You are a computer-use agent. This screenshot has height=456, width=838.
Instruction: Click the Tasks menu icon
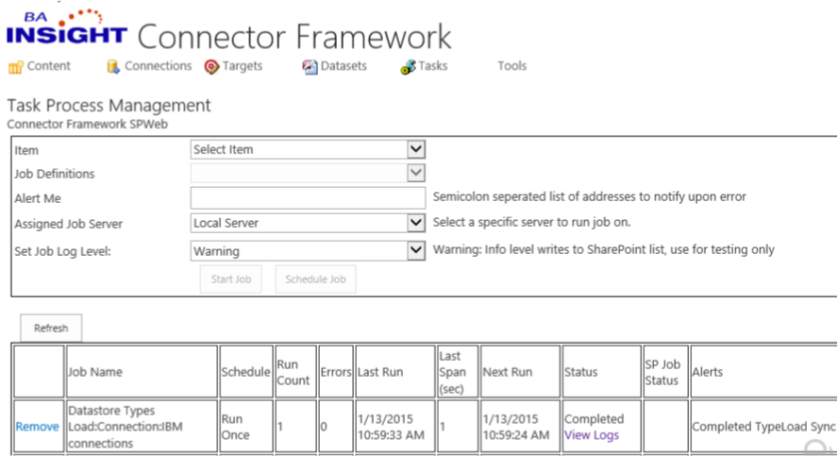(408, 67)
